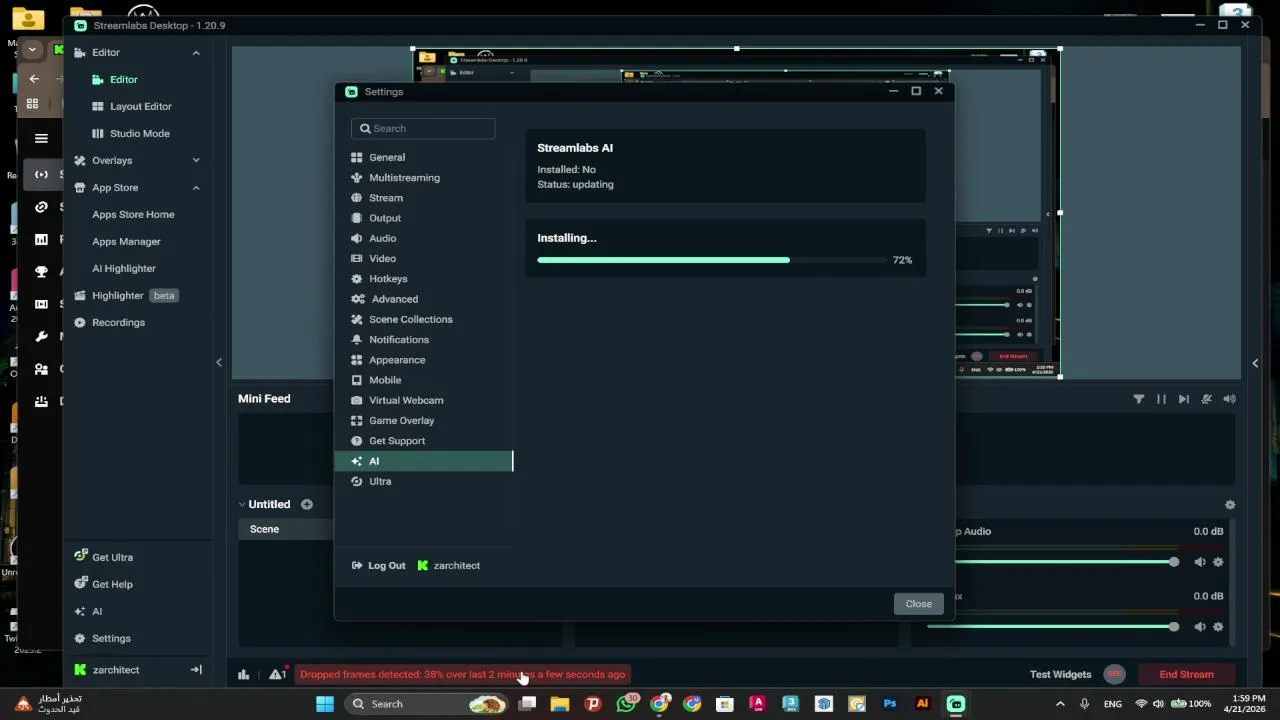The height and width of the screenshot is (720, 1280).
Task: Open Get Support settings category
Action: [423, 441]
